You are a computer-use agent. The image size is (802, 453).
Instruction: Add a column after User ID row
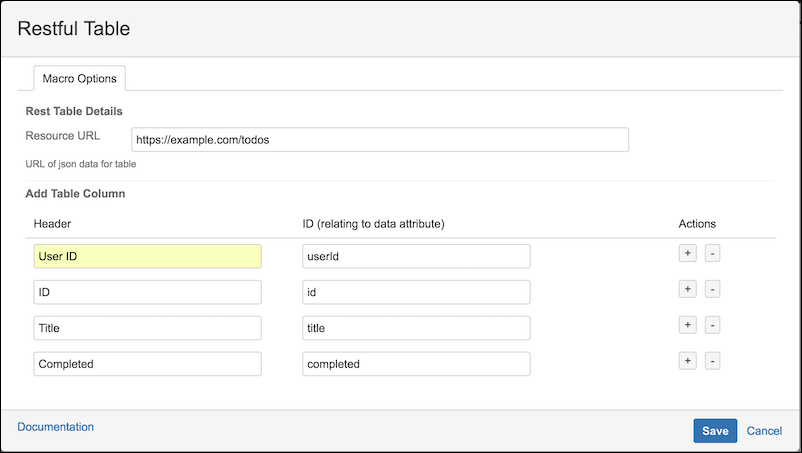pyautogui.click(x=687, y=253)
